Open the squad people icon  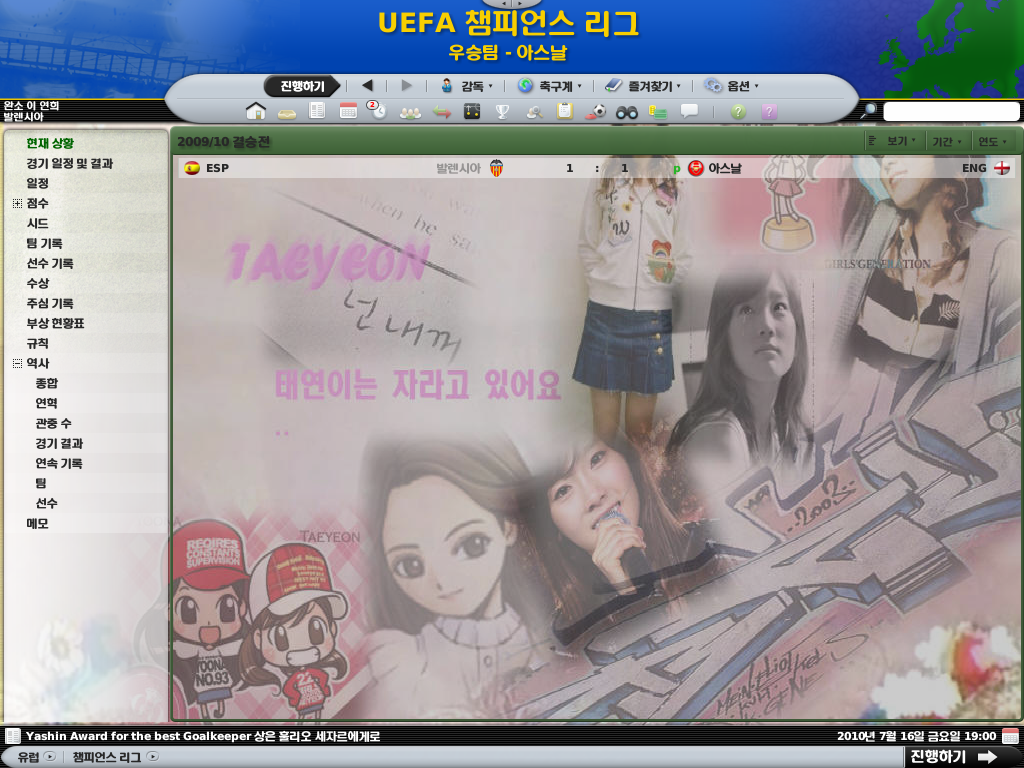click(x=410, y=113)
